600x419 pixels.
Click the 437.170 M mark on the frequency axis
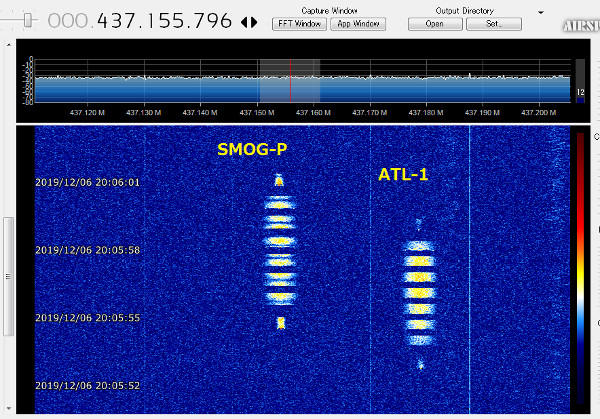[373, 113]
